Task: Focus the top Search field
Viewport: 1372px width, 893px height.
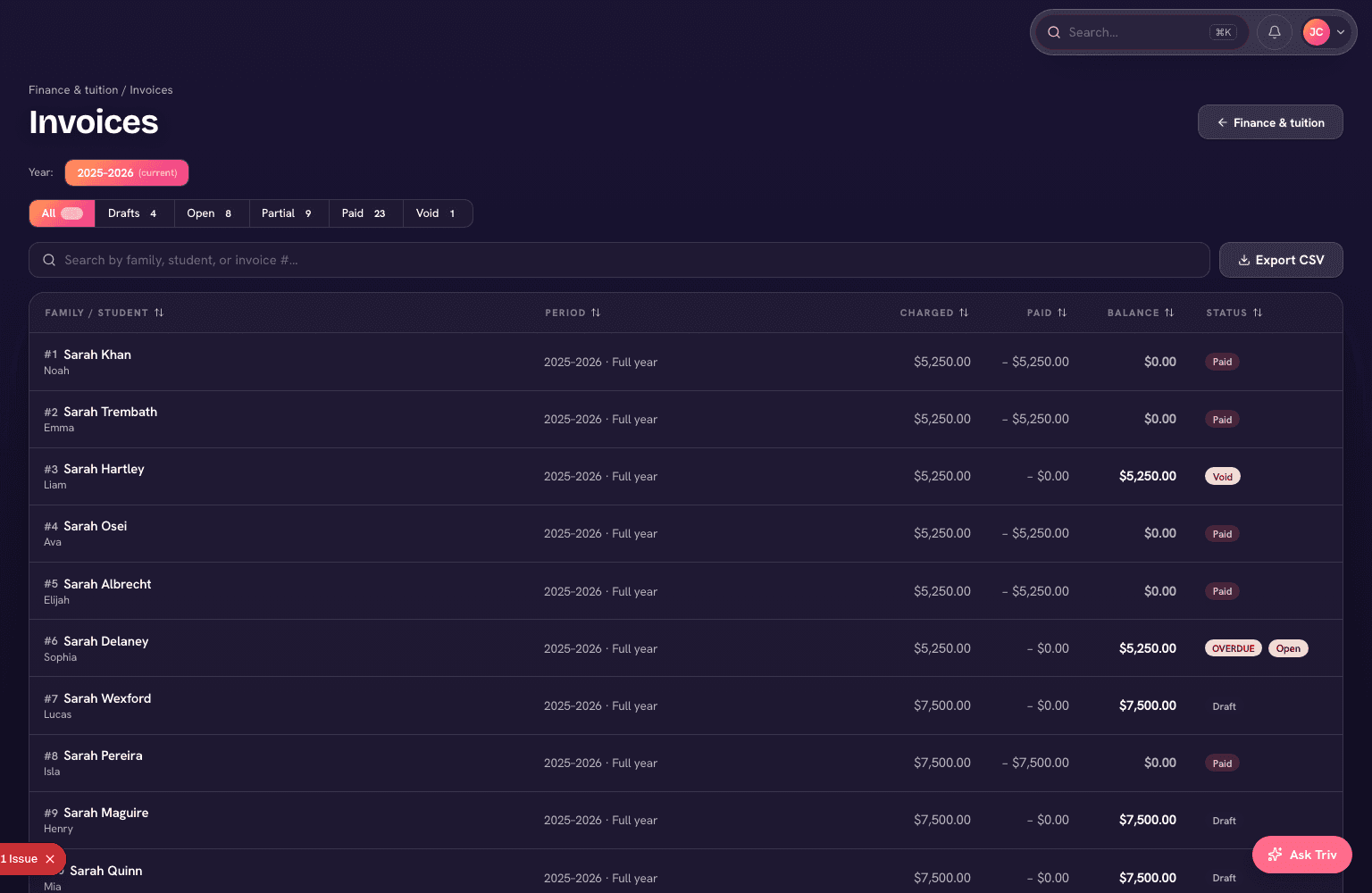Action: click(x=1142, y=32)
